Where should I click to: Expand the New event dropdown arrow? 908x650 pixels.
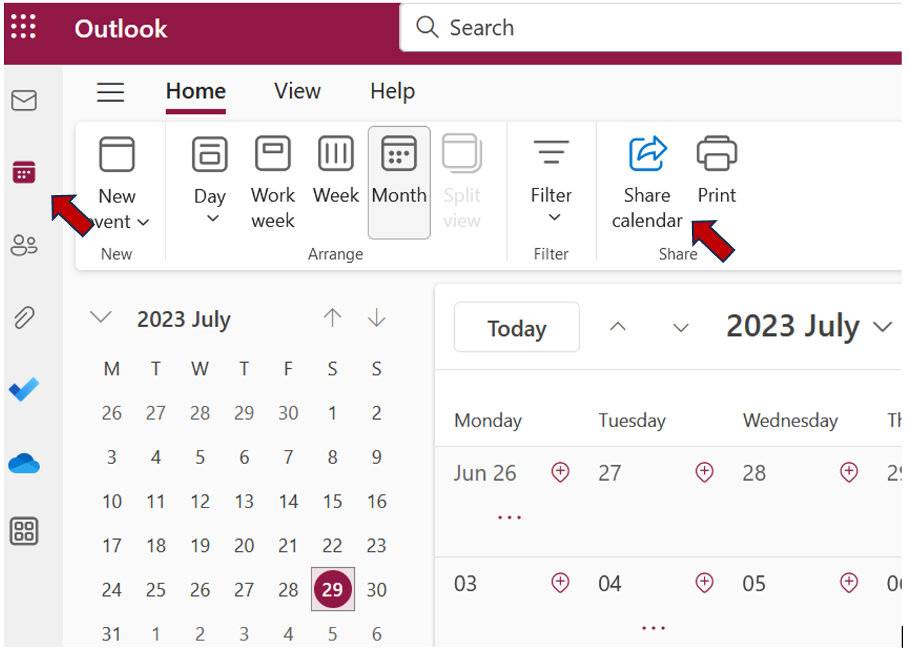pos(143,222)
